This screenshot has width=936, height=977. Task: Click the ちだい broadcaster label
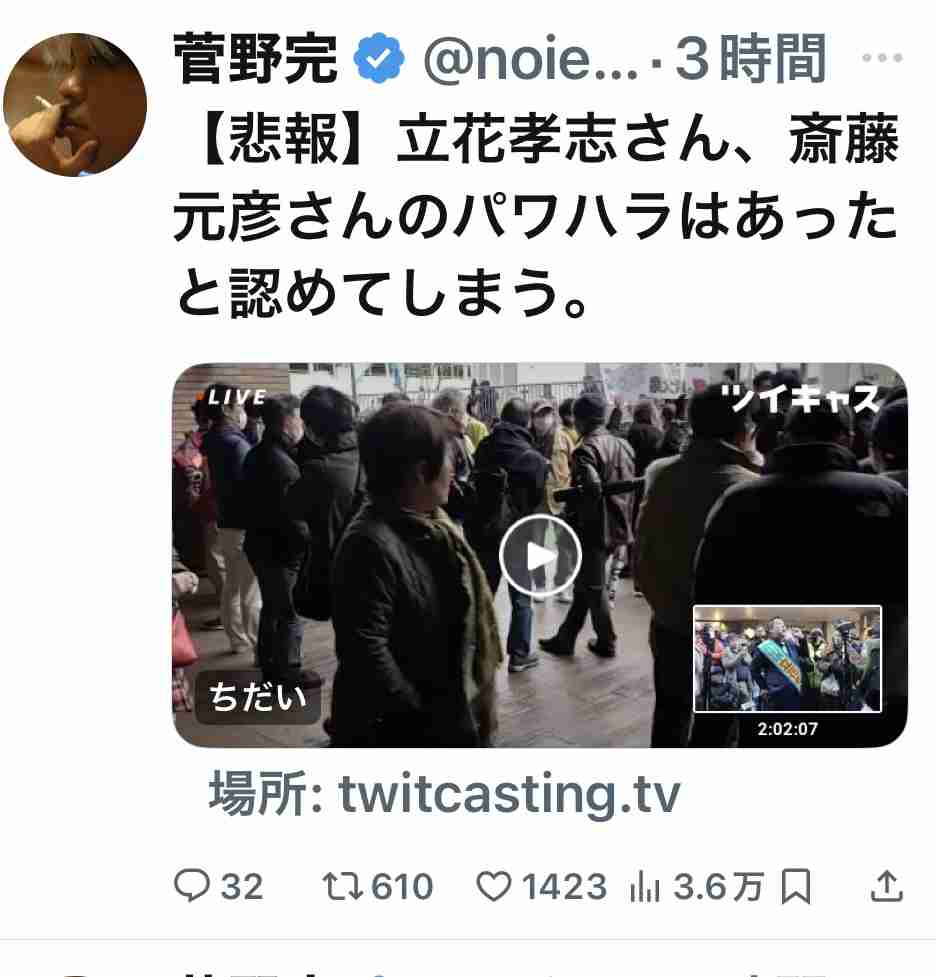click(258, 697)
